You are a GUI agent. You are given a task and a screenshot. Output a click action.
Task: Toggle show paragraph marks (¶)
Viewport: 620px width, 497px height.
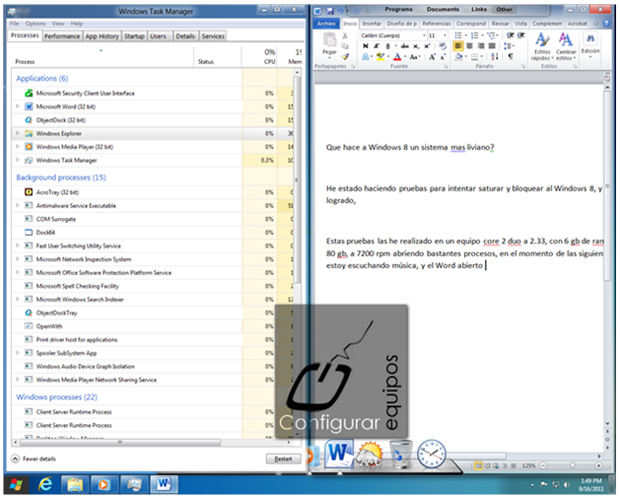[x=510, y=57]
